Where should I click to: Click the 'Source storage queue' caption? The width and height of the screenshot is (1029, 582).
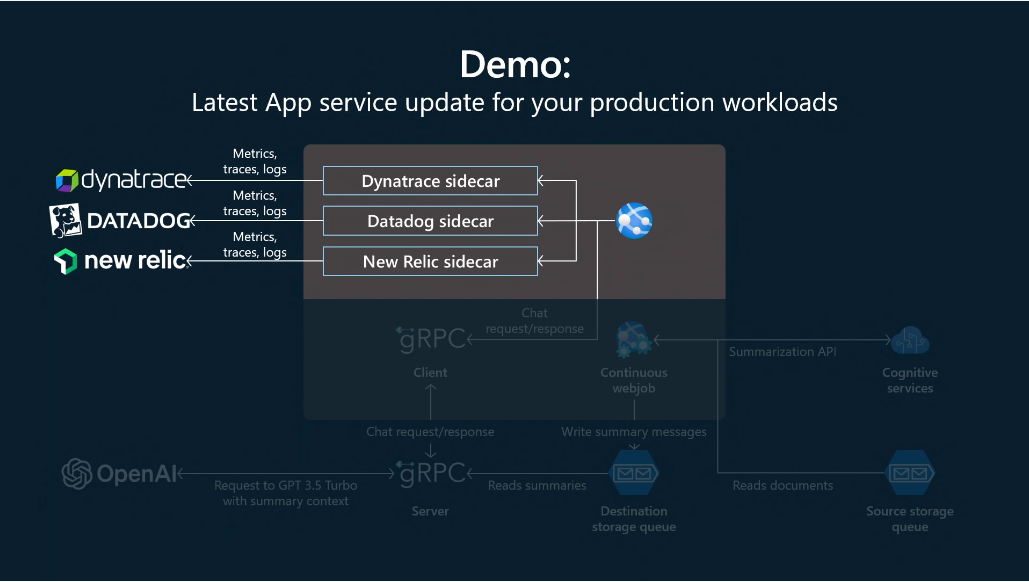pyautogui.click(x=910, y=519)
